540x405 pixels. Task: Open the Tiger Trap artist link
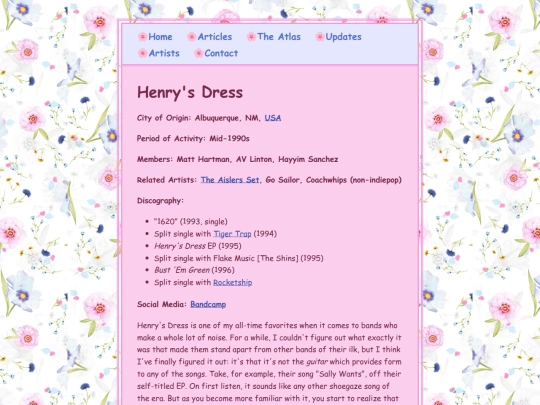[x=232, y=234]
